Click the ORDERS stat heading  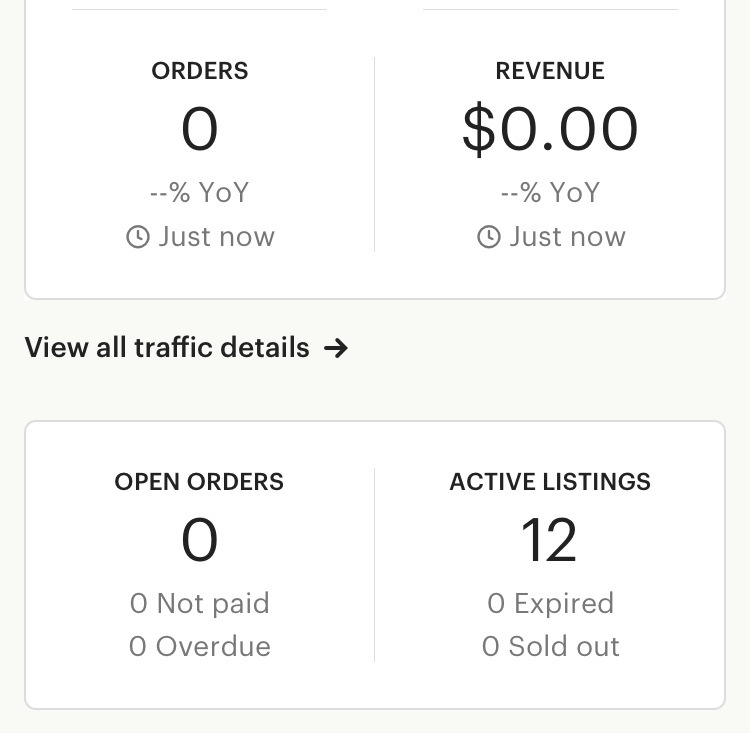coord(199,71)
